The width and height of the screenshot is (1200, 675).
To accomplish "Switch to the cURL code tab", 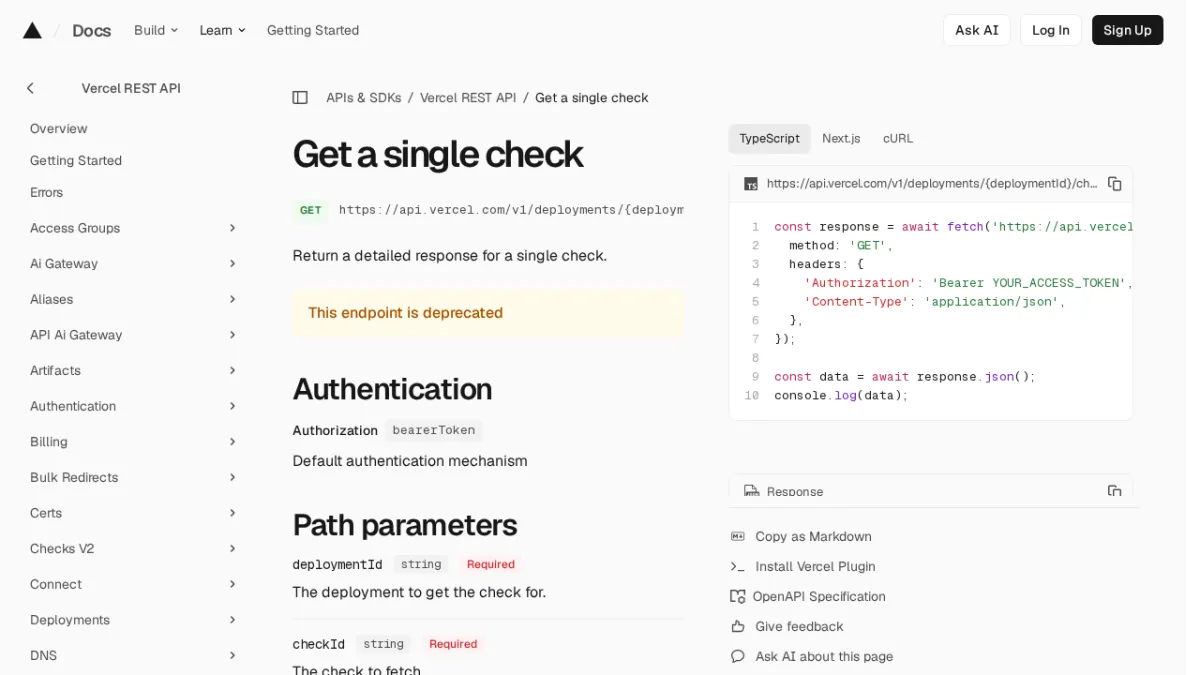I will [898, 139].
